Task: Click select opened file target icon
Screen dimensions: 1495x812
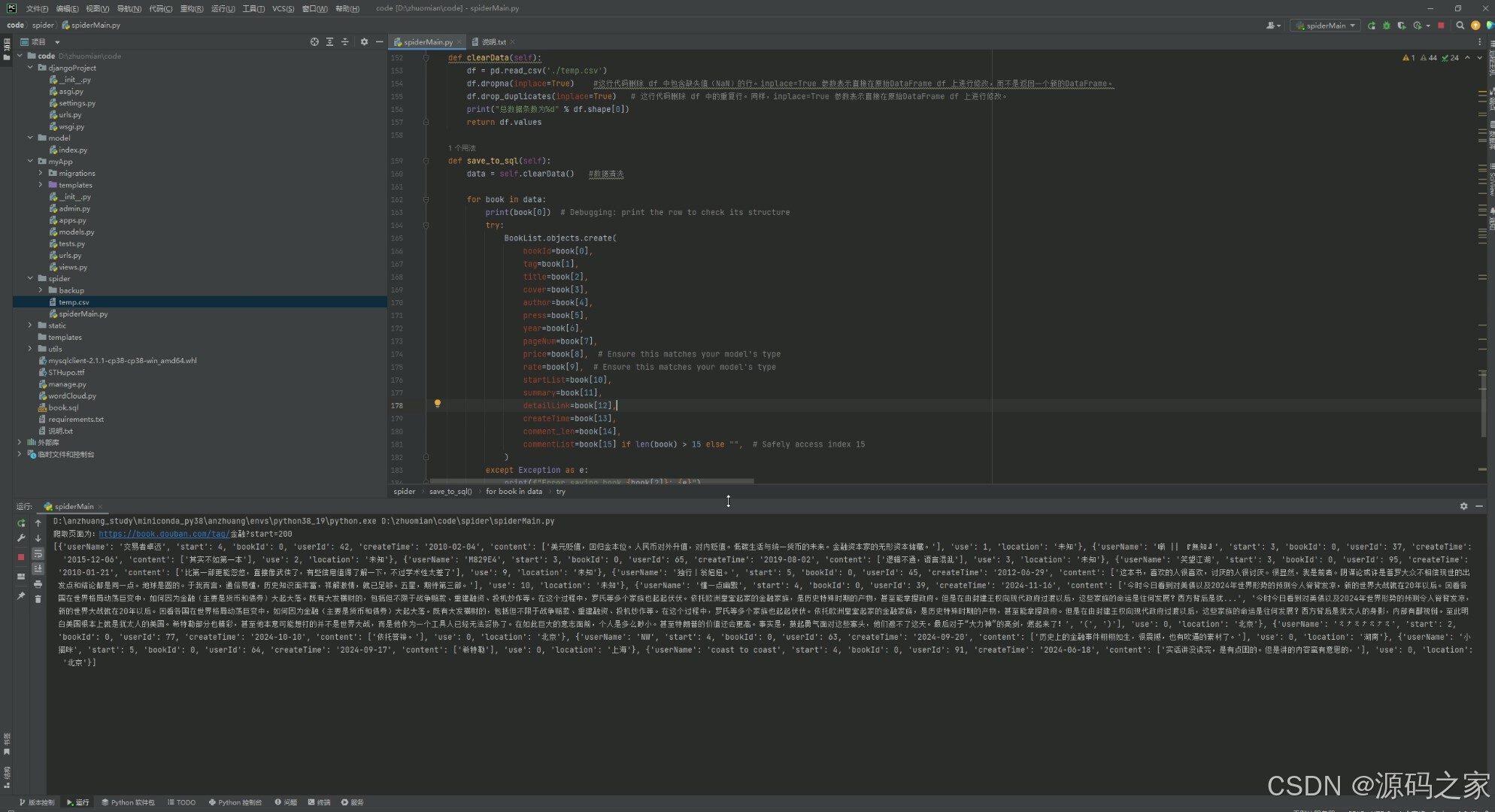Action: (x=314, y=42)
